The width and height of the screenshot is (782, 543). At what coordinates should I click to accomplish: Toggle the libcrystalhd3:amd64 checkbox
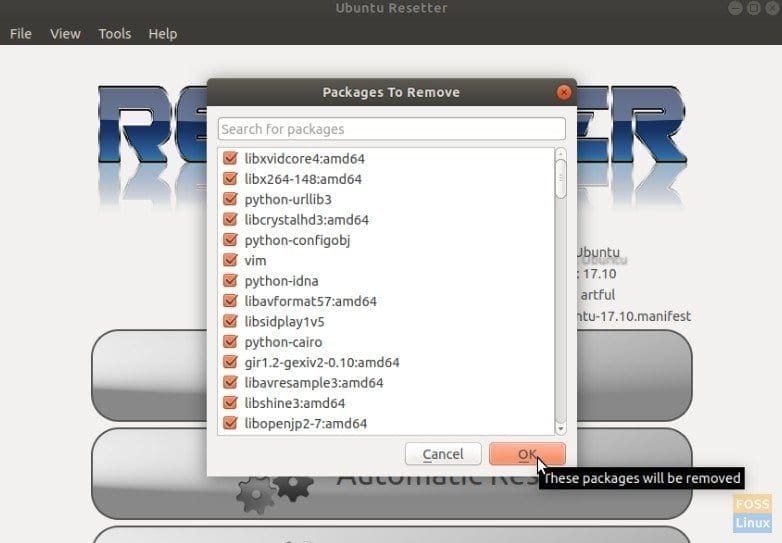(230, 219)
